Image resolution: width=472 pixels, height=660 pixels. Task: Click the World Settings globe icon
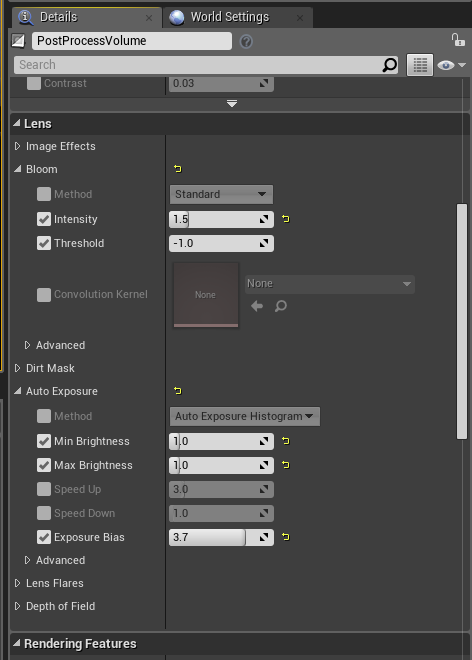[x=177, y=17]
